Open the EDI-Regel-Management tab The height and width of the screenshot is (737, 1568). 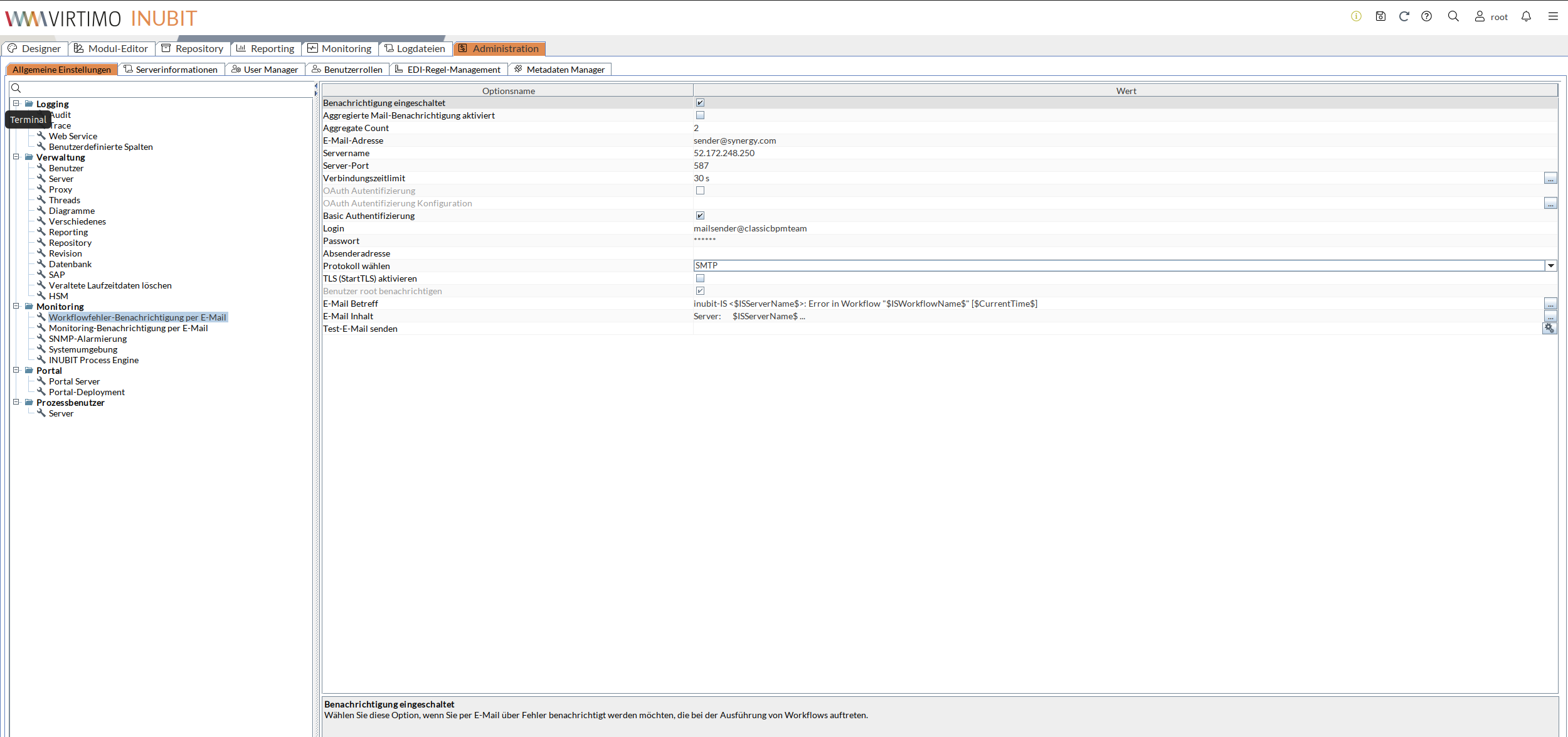click(x=448, y=69)
